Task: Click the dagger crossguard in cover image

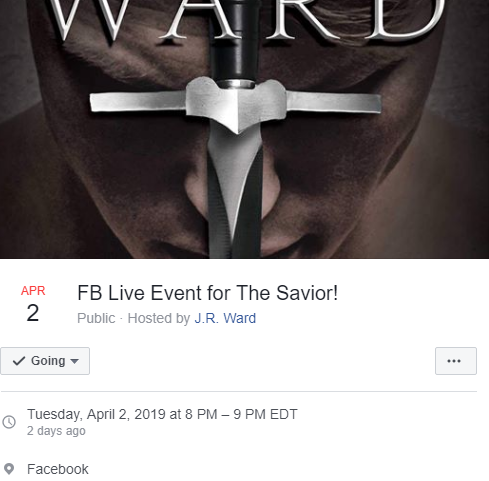Action: click(x=235, y=103)
